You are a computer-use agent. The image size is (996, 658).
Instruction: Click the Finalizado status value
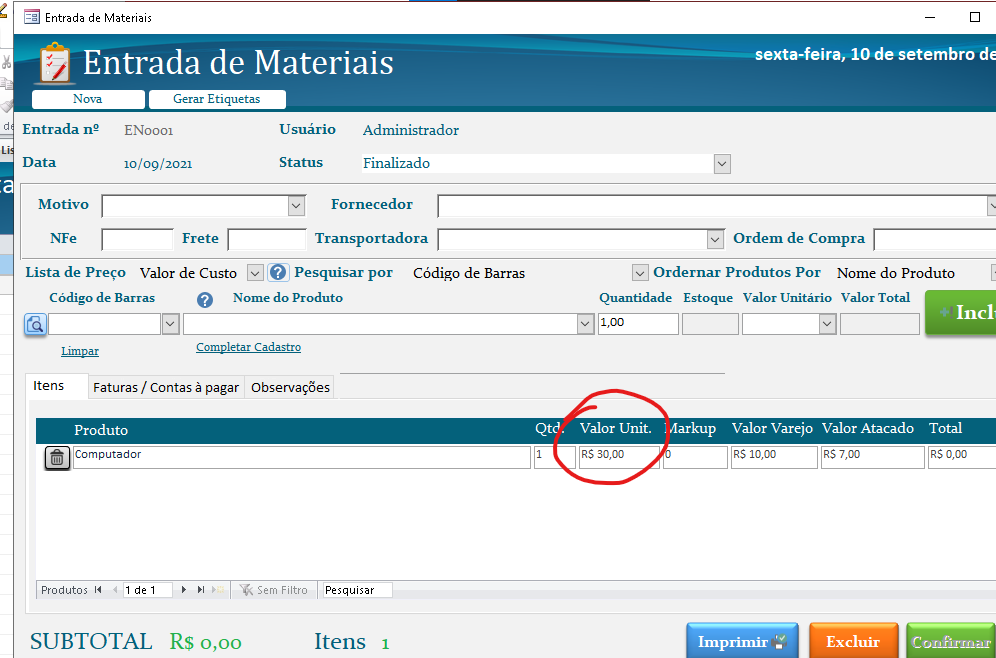[x=396, y=163]
